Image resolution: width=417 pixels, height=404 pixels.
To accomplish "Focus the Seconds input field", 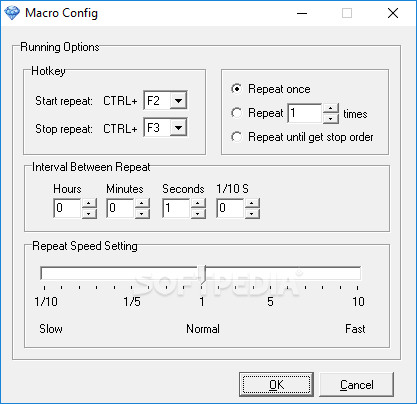I will 177,208.
